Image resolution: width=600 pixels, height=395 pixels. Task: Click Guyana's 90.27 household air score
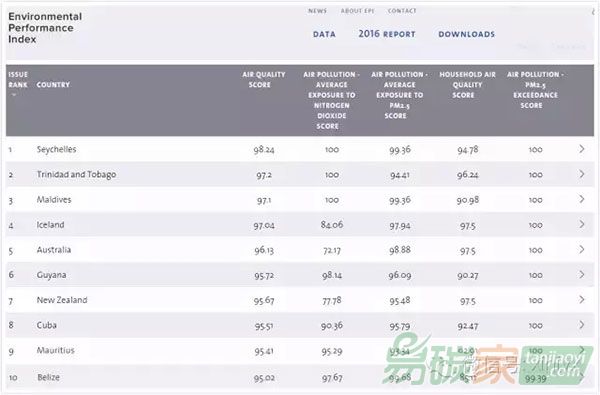point(468,275)
